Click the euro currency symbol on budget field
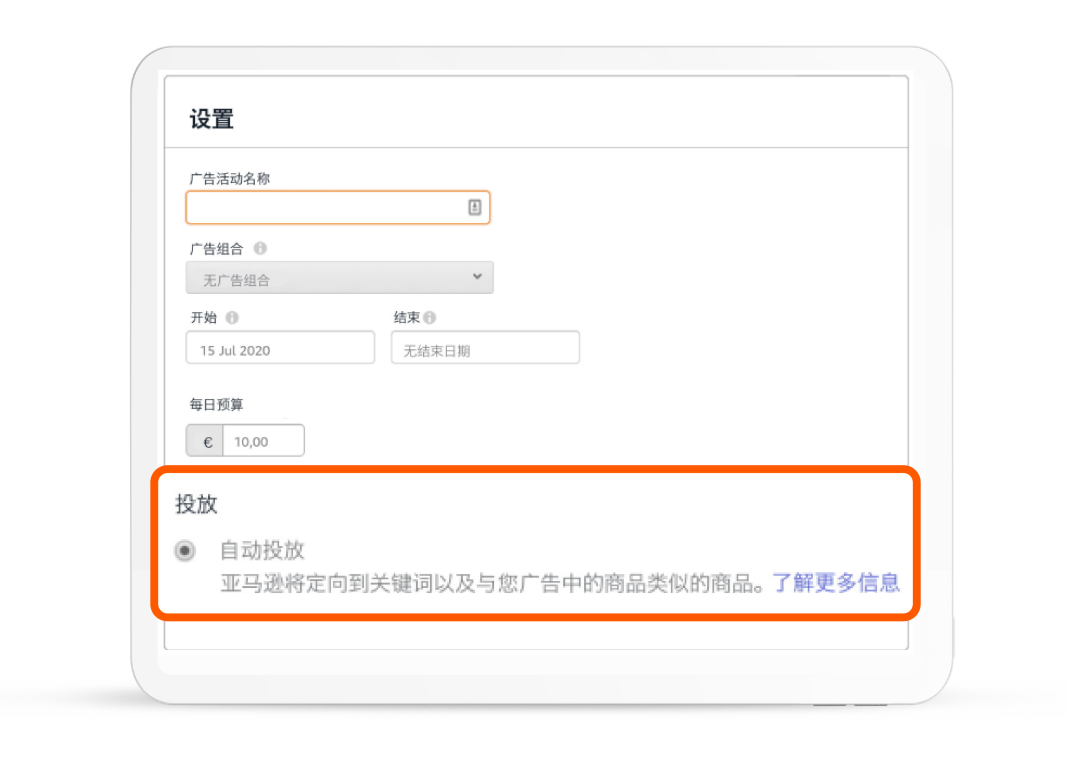Screen dimensions: 1080x758 [205, 440]
